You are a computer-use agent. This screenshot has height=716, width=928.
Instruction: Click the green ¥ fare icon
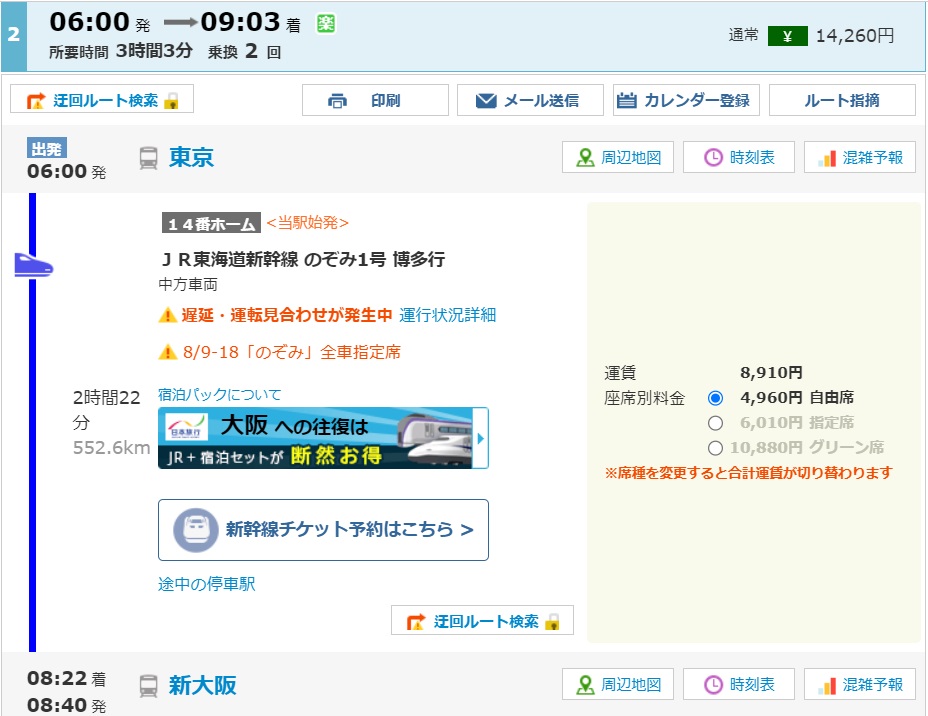788,37
